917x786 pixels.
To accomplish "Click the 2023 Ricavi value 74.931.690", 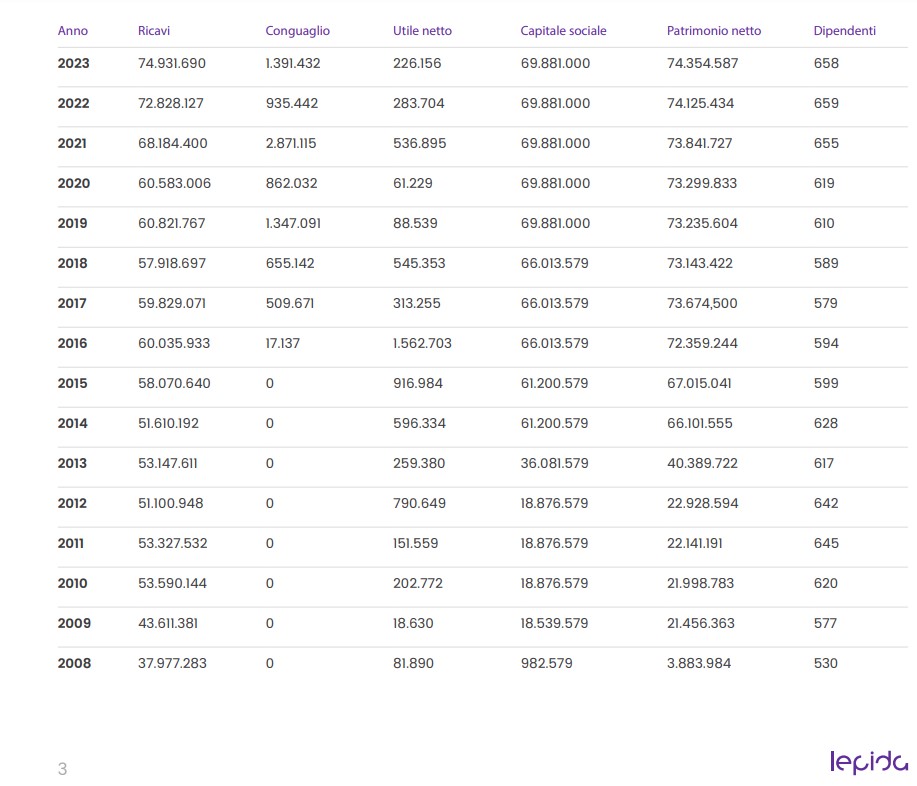I will (172, 63).
